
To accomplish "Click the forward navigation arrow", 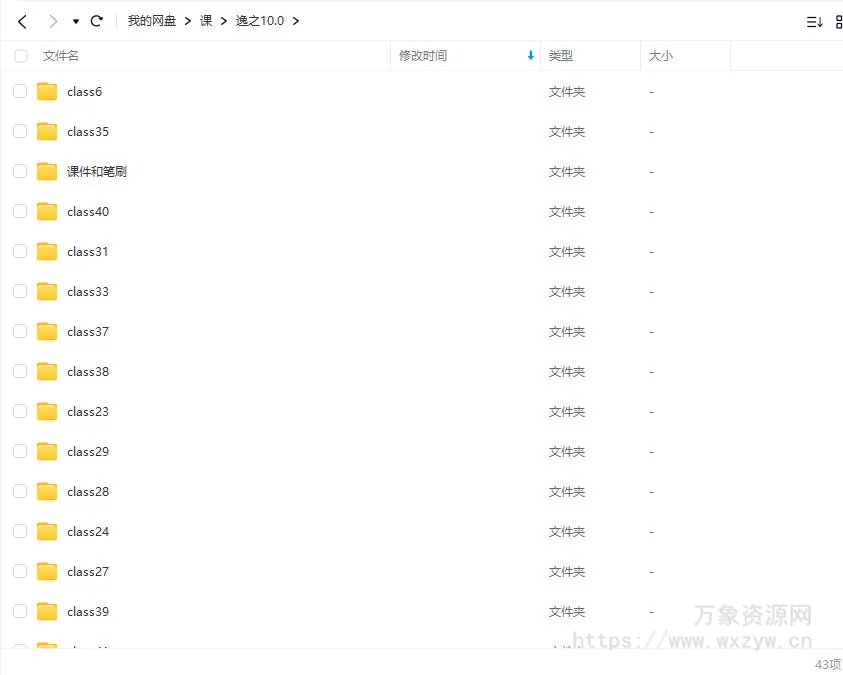I will point(53,21).
